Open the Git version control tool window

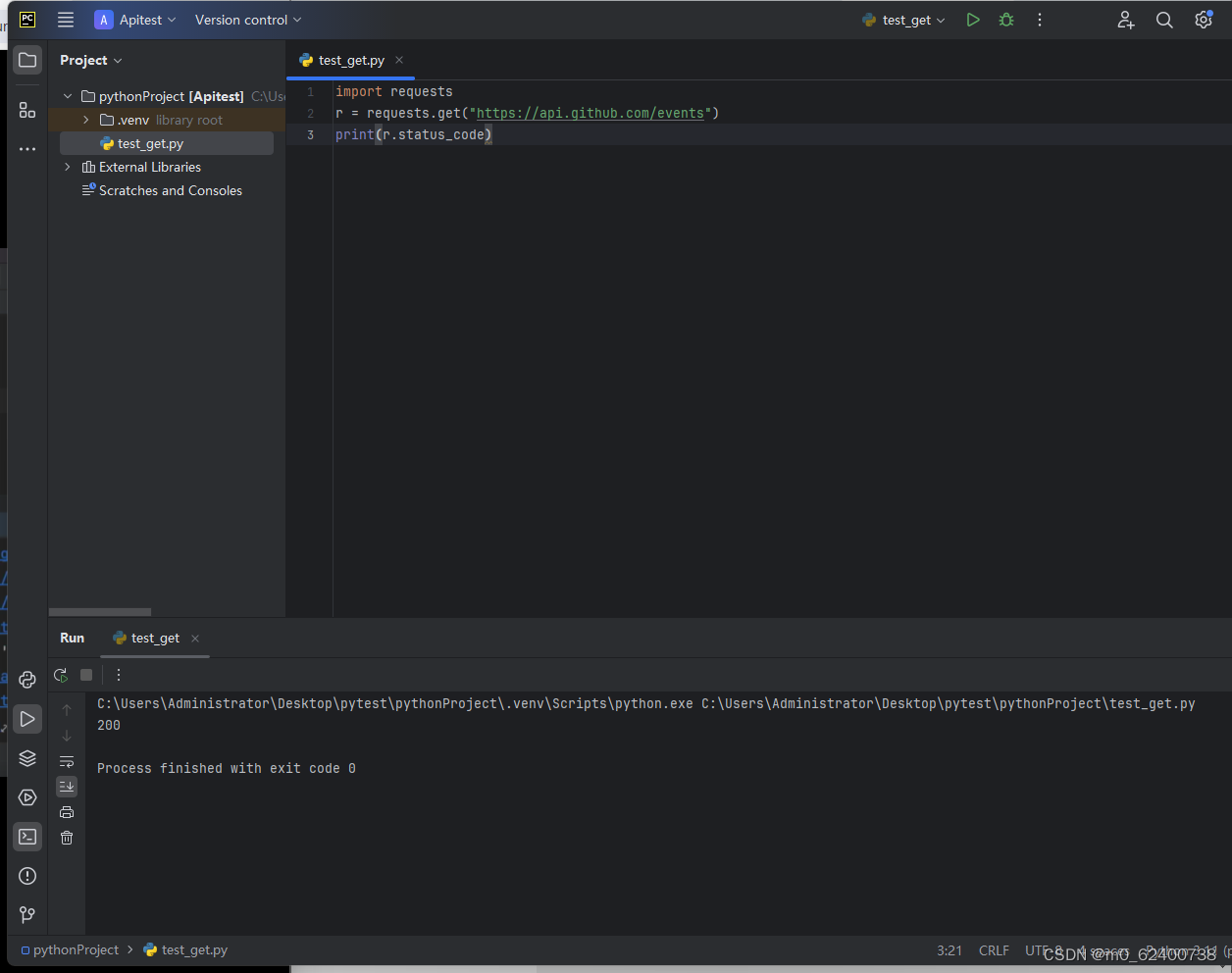27,915
